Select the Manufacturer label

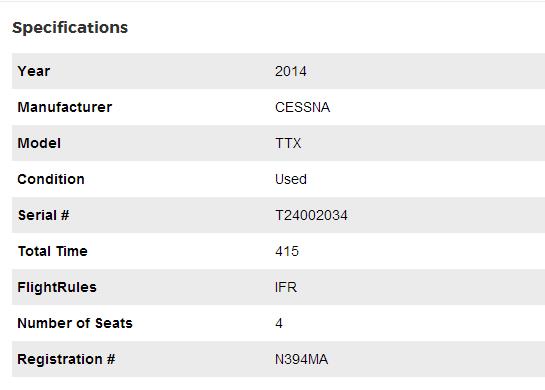coord(65,107)
